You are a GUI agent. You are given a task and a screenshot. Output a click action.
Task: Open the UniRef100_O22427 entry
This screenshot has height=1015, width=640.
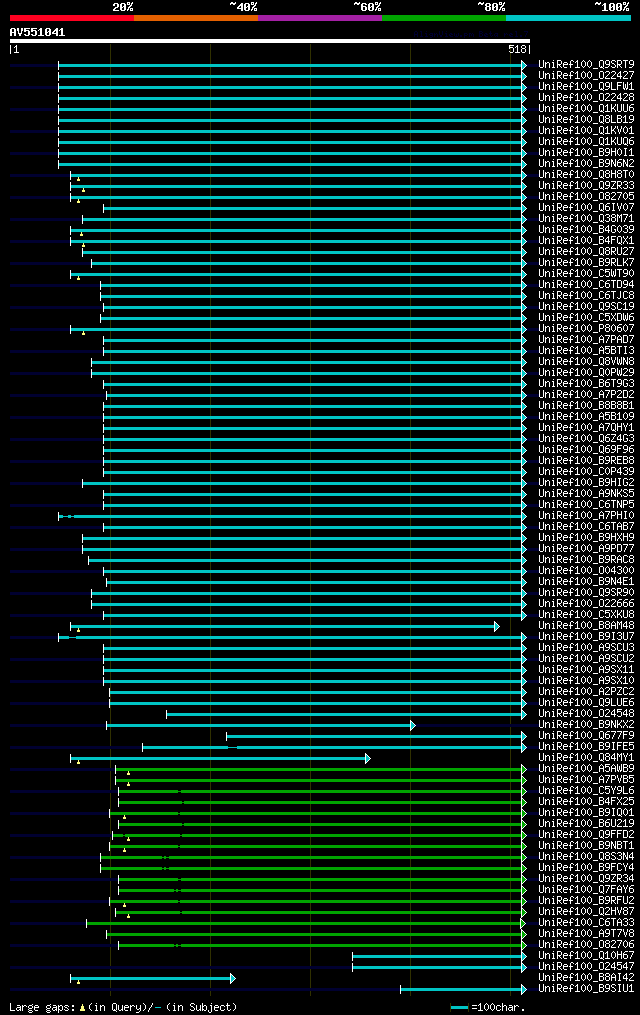pos(586,76)
